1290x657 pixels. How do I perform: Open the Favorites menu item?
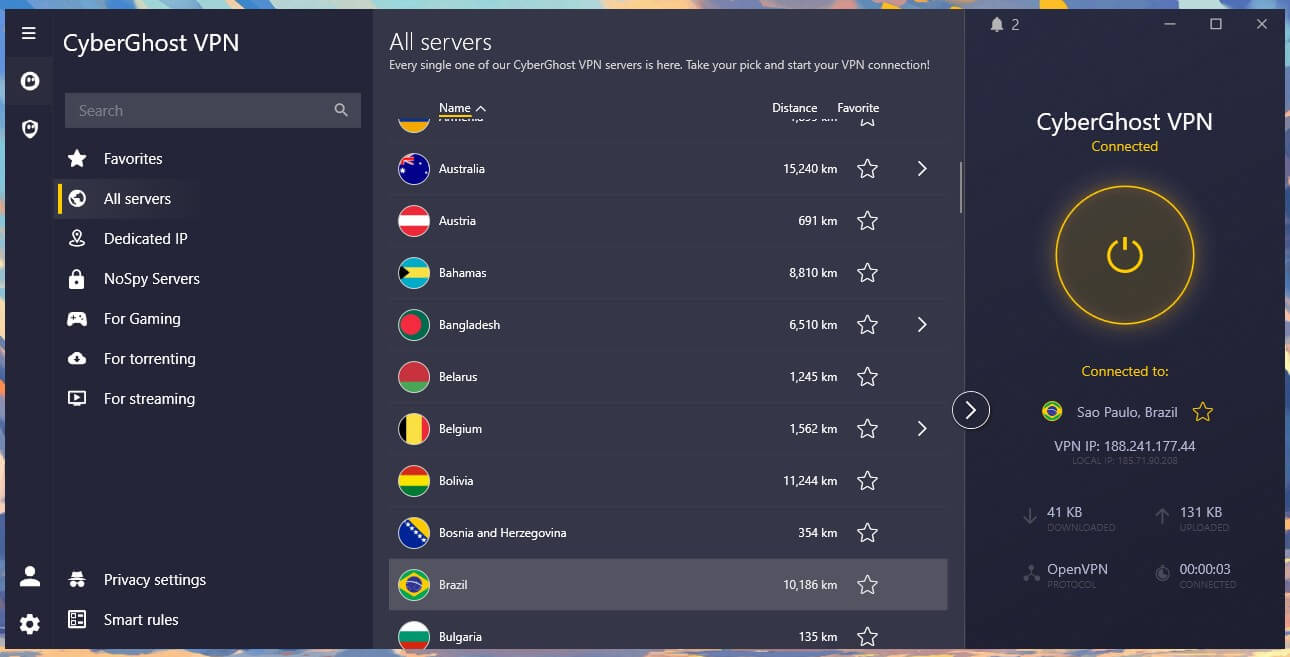133,159
